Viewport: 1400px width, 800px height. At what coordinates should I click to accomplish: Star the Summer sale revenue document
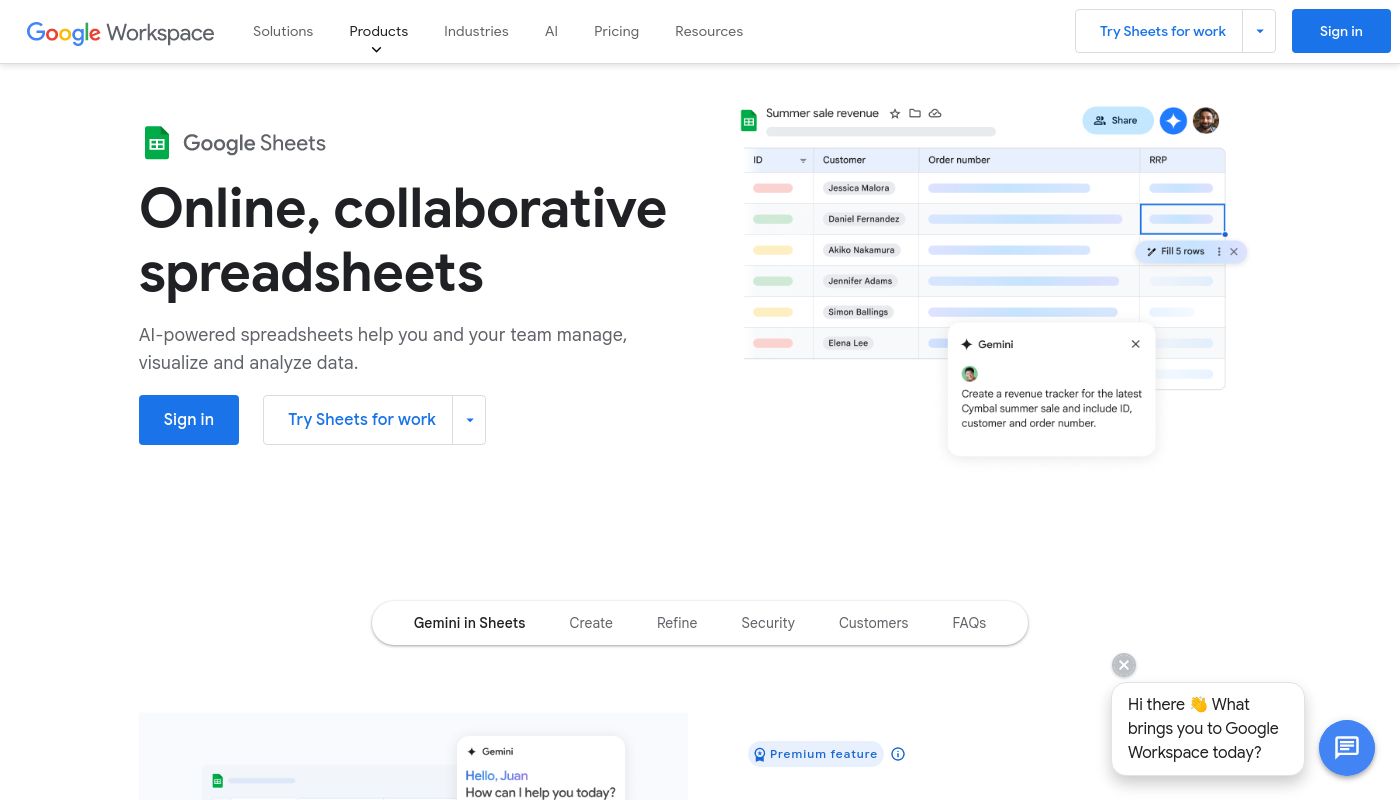tap(895, 114)
